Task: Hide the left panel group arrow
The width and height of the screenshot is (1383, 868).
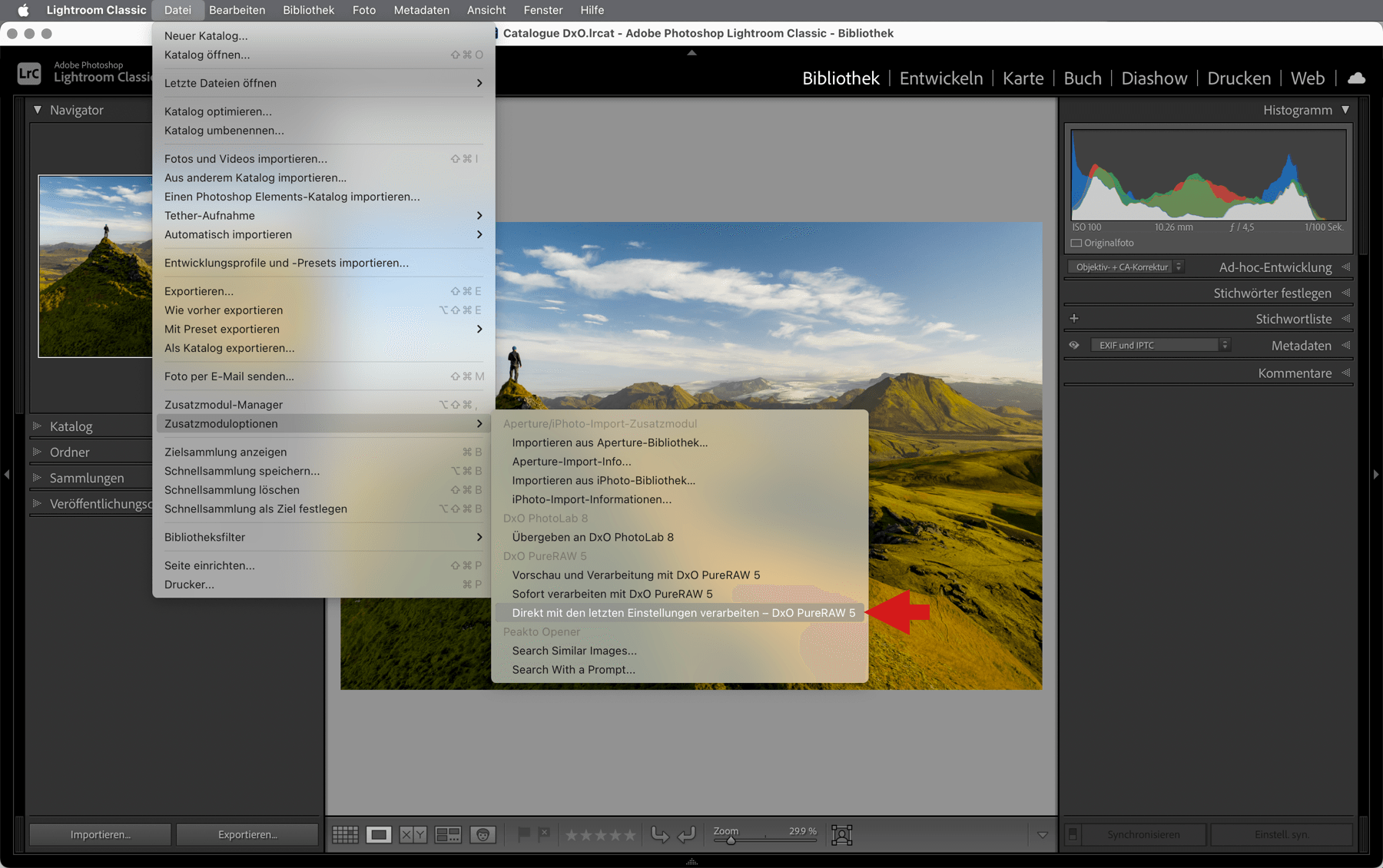Action: [7, 475]
